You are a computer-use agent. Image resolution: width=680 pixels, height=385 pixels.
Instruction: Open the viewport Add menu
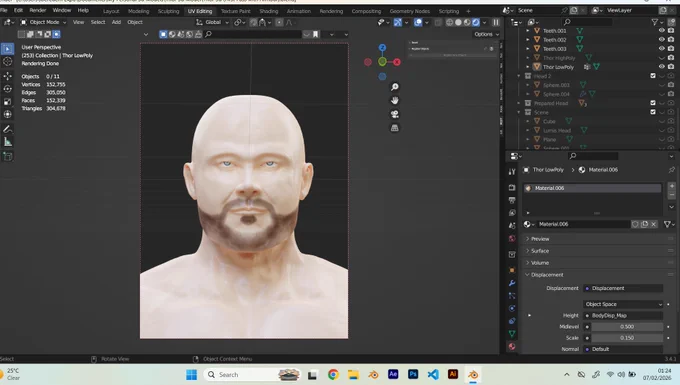(116, 22)
